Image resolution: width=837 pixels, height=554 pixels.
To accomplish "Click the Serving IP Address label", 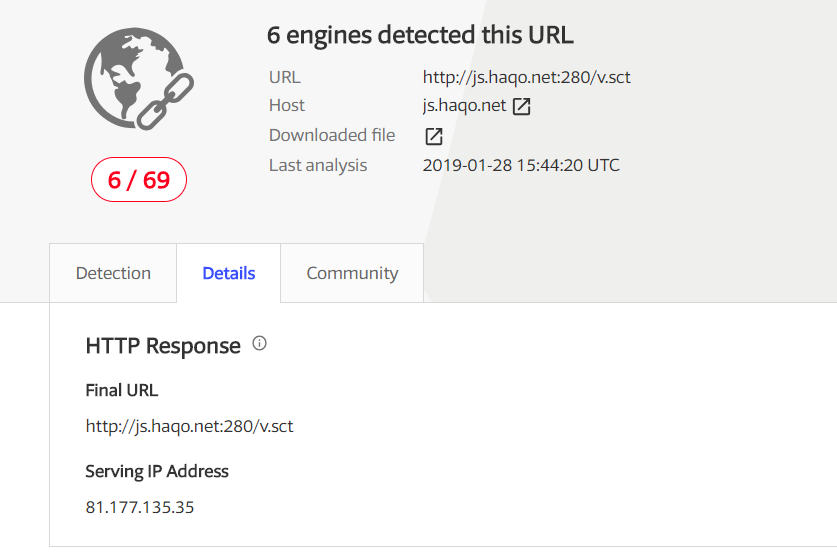I will (x=157, y=471).
